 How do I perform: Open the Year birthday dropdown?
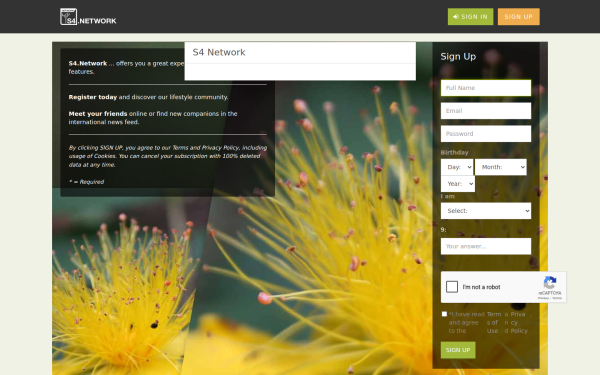click(458, 184)
